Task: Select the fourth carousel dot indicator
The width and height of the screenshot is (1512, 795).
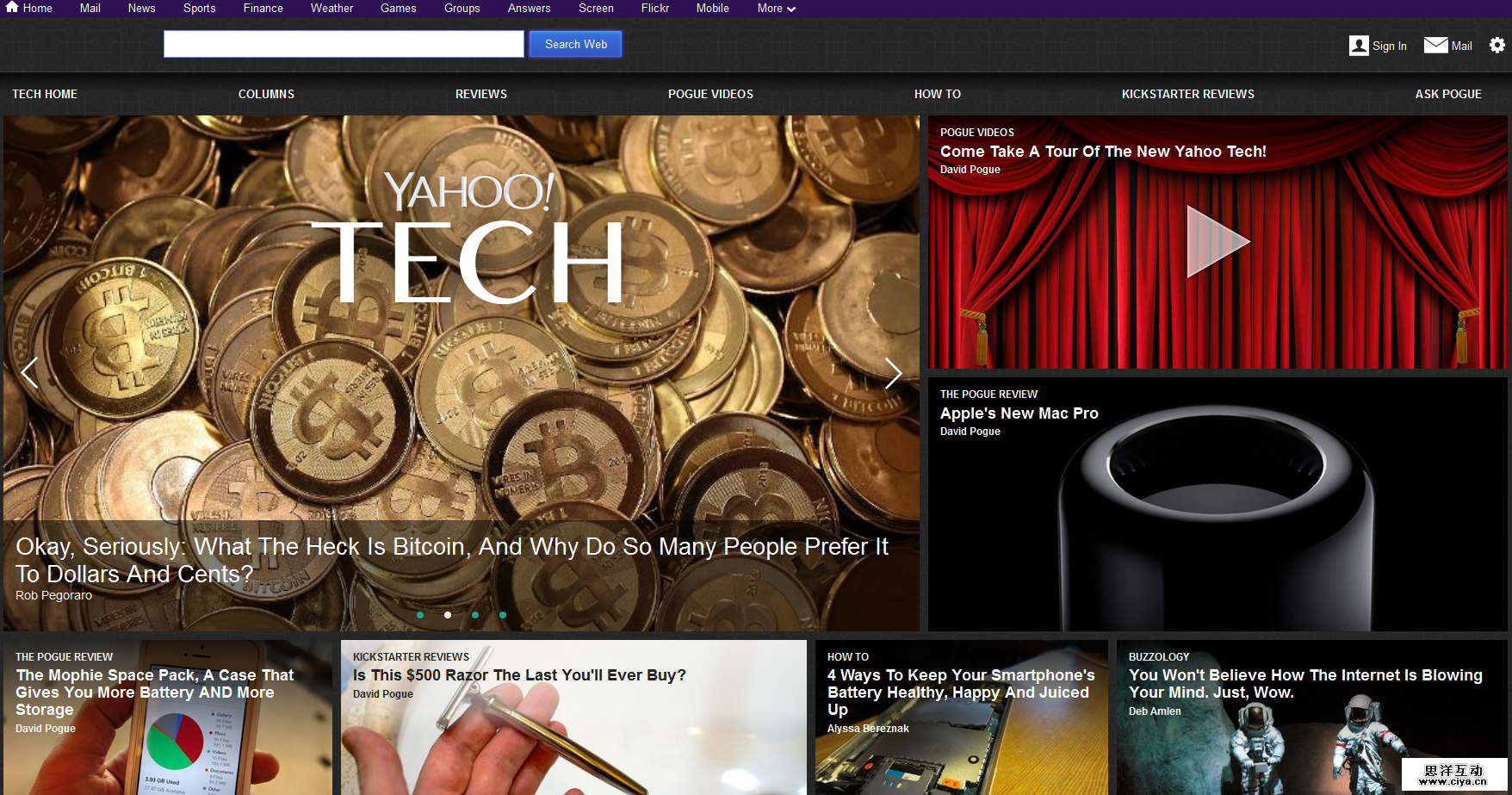Action: [x=503, y=615]
